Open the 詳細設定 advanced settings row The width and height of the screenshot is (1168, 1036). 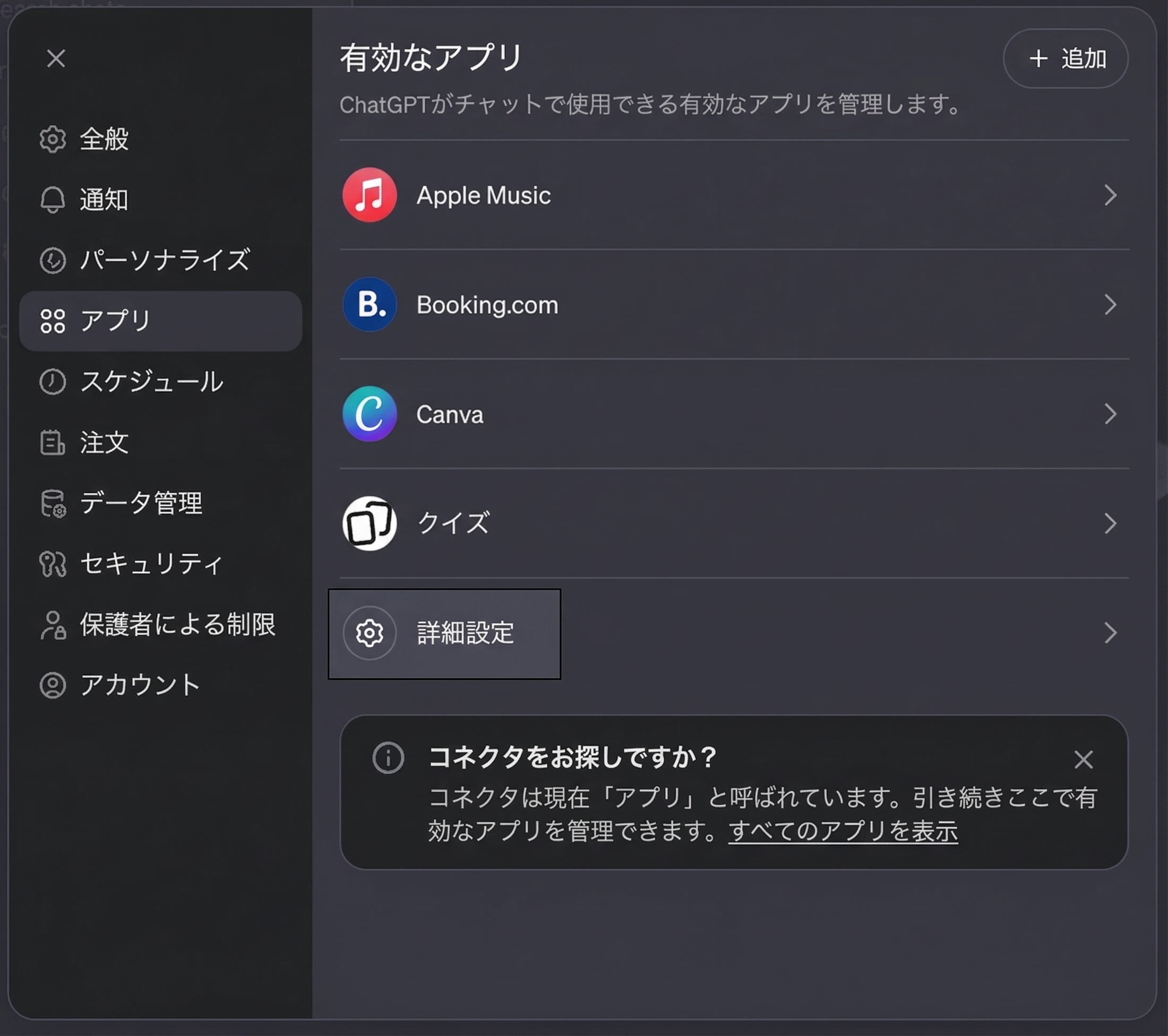click(734, 633)
